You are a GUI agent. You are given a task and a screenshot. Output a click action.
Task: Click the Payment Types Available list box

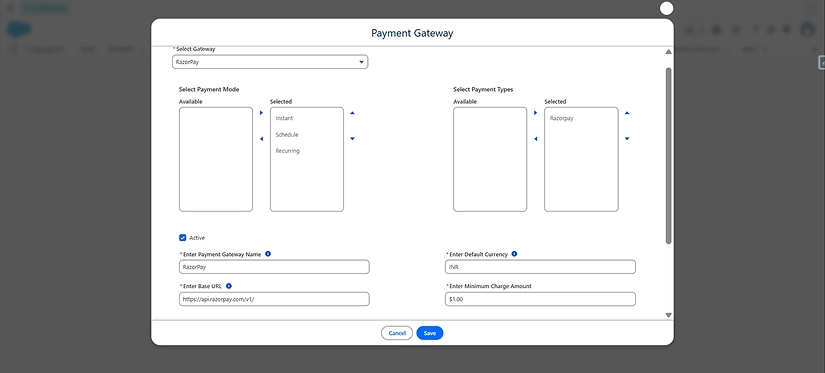[x=490, y=159]
